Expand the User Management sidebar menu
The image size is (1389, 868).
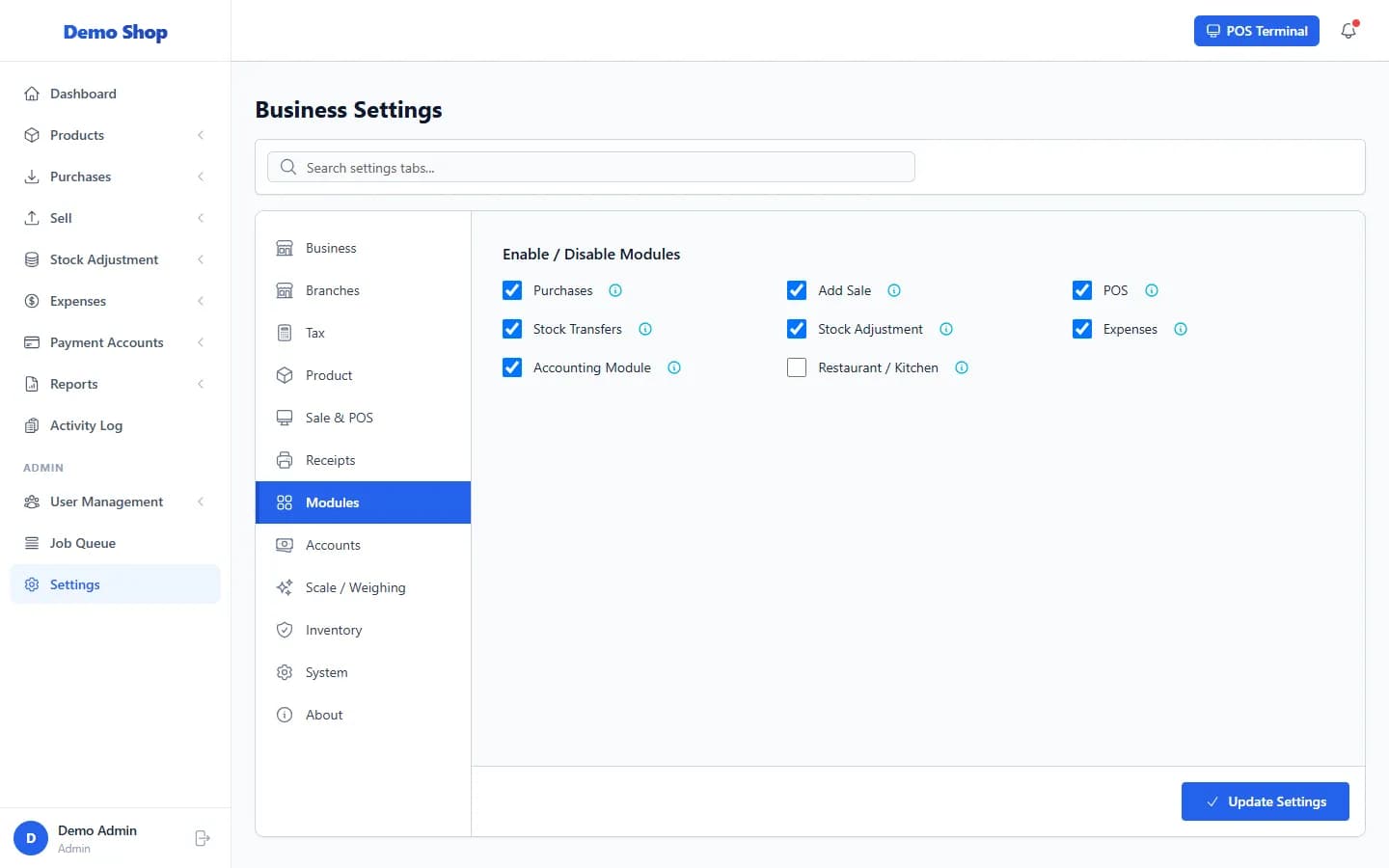pos(115,502)
